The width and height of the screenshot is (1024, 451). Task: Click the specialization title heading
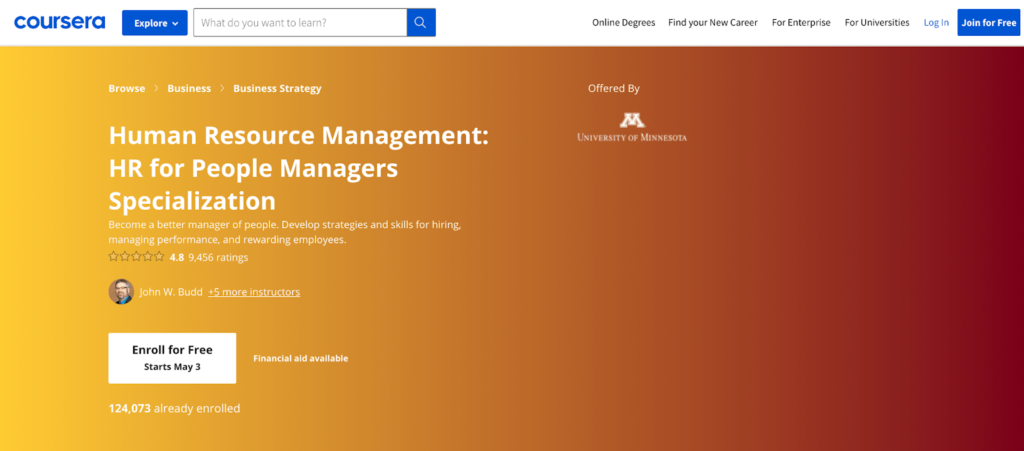point(298,168)
